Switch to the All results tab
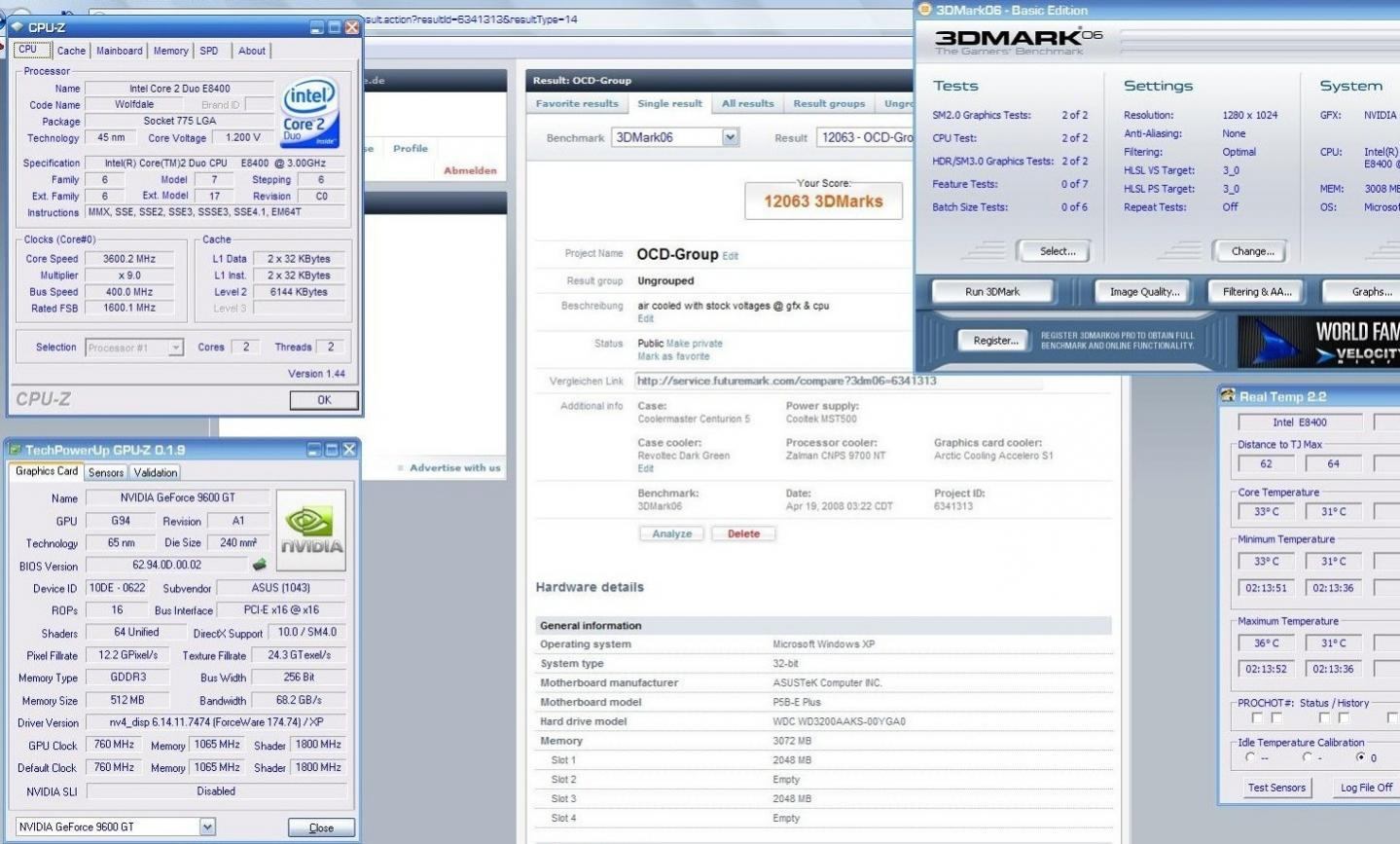Image resolution: width=1400 pixels, height=844 pixels. [x=748, y=103]
